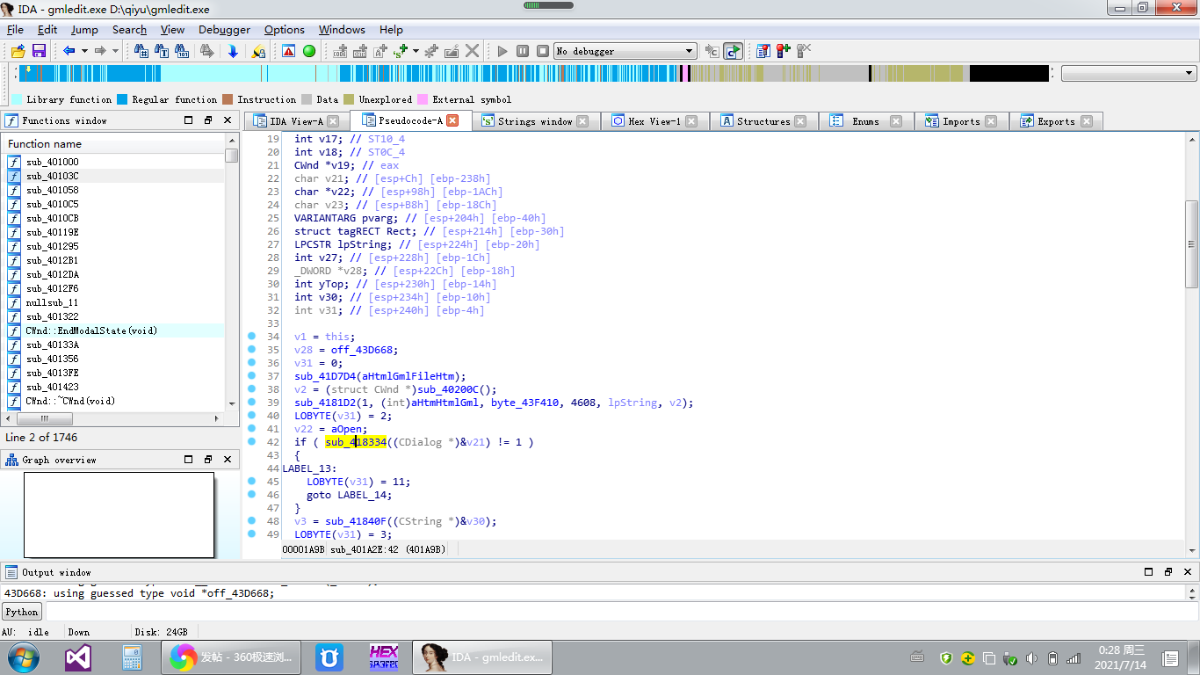
Task: Switch to the 360 browser taskbar window
Action: click(x=233, y=657)
